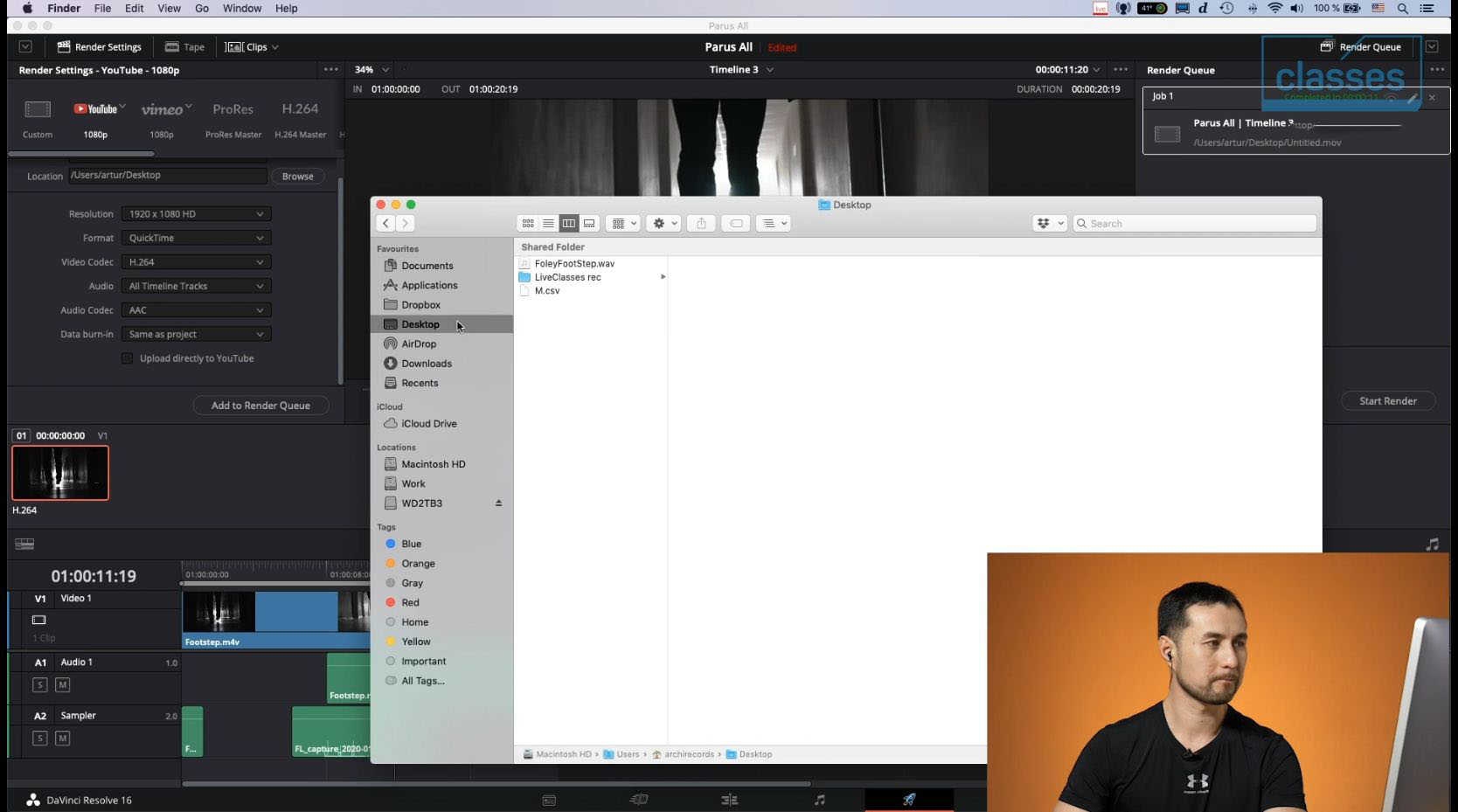Open the Resolution dropdown

click(196, 214)
